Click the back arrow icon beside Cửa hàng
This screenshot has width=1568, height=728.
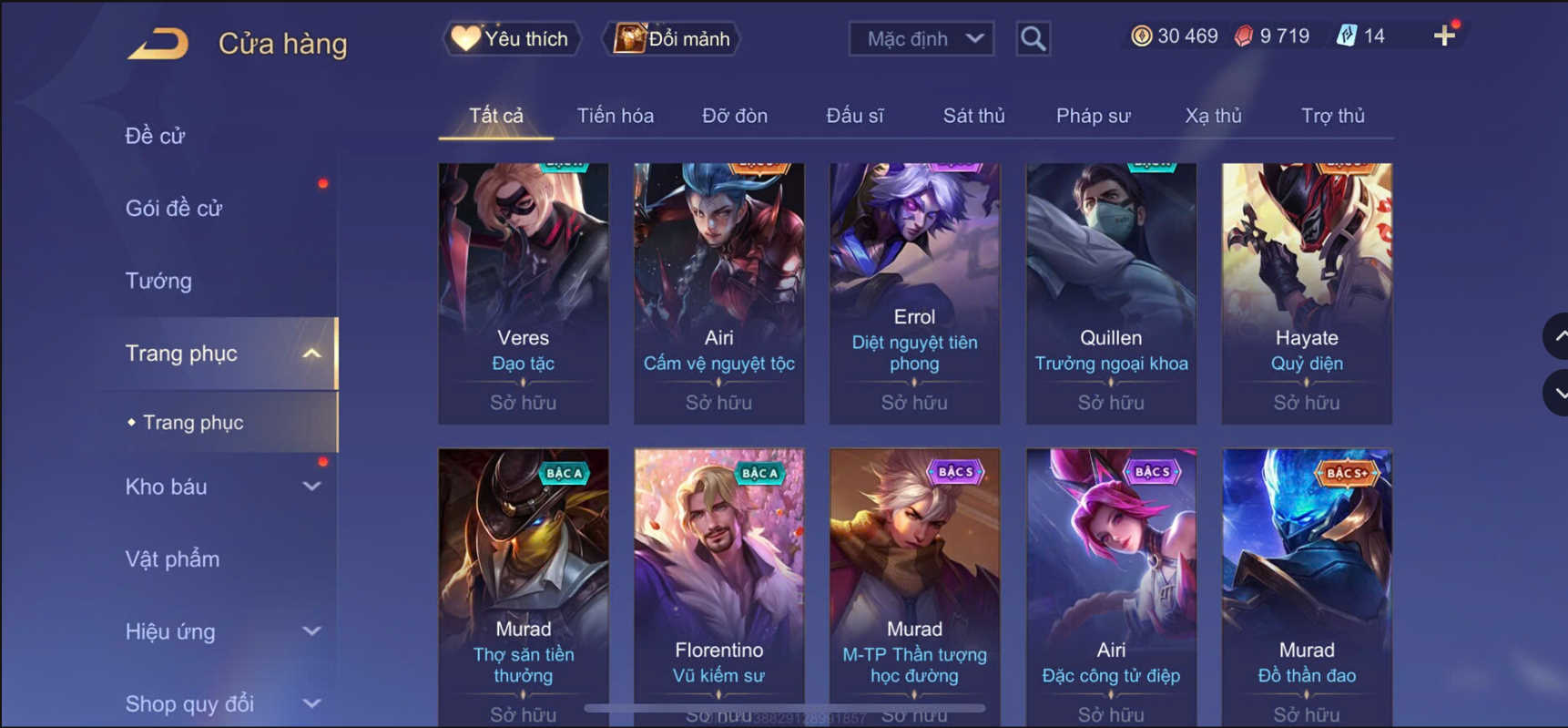(x=158, y=43)
